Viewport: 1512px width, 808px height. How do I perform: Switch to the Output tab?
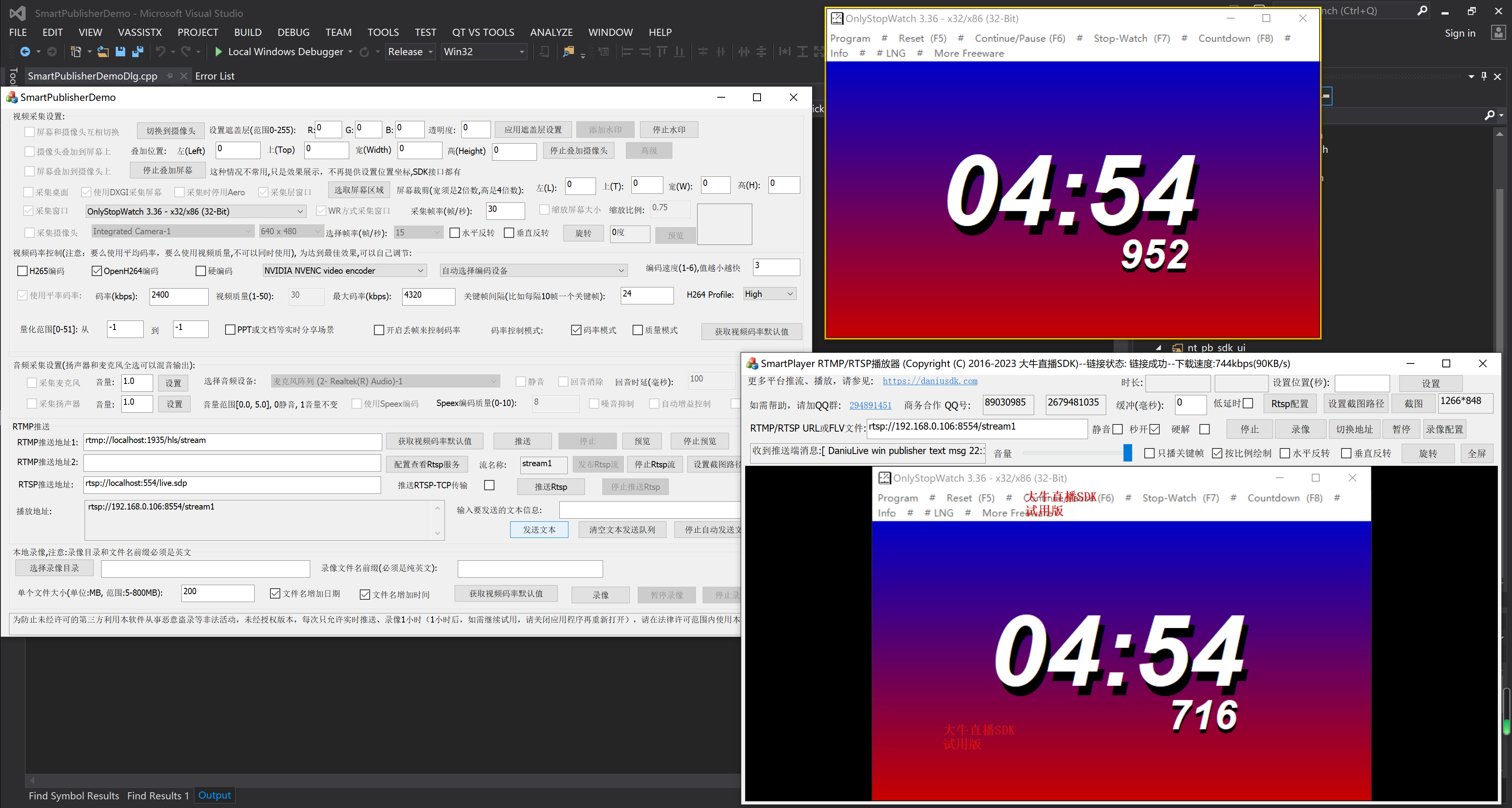214,795
